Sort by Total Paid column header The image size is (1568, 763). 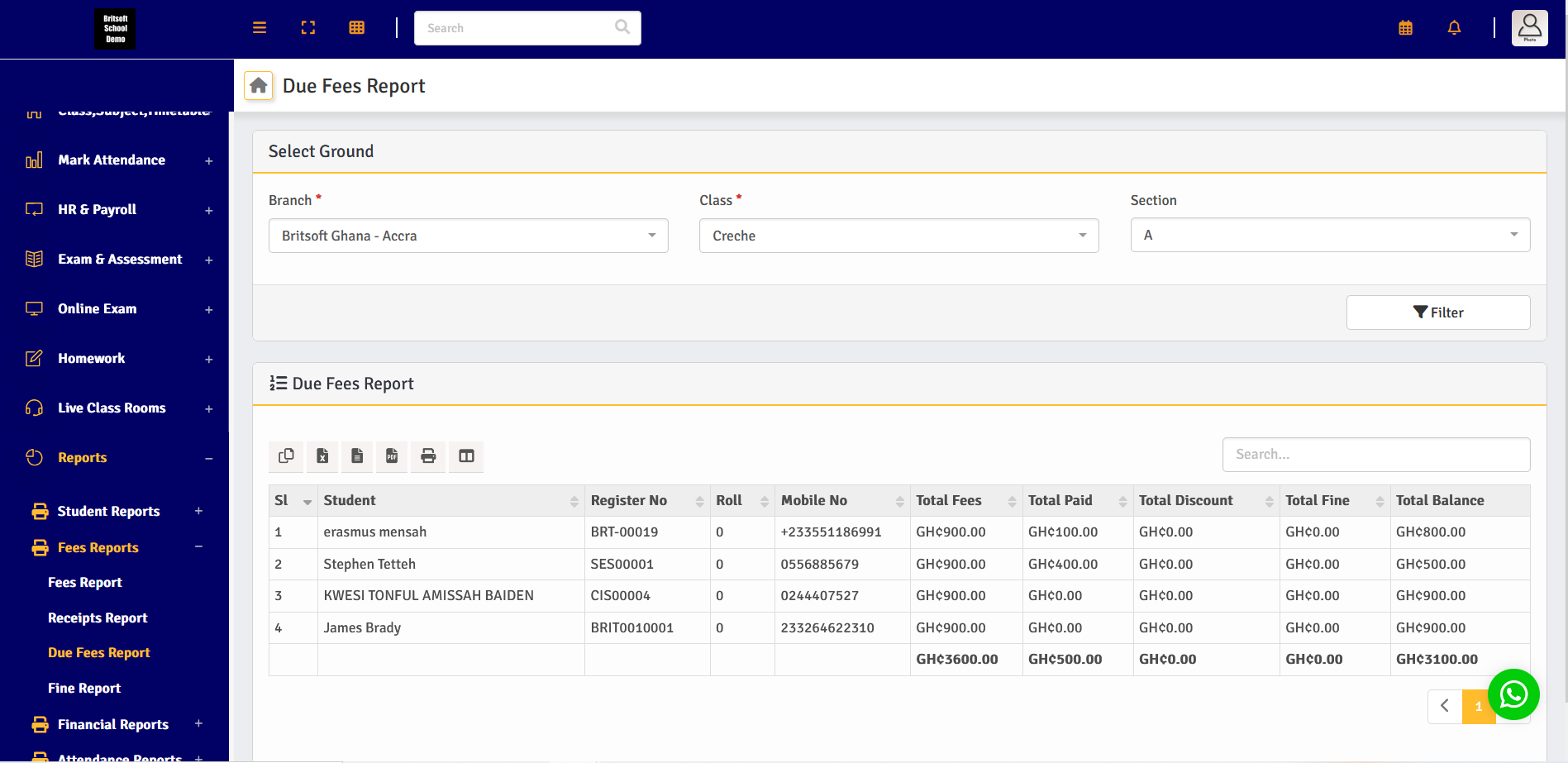click(x=1078, y=501)
